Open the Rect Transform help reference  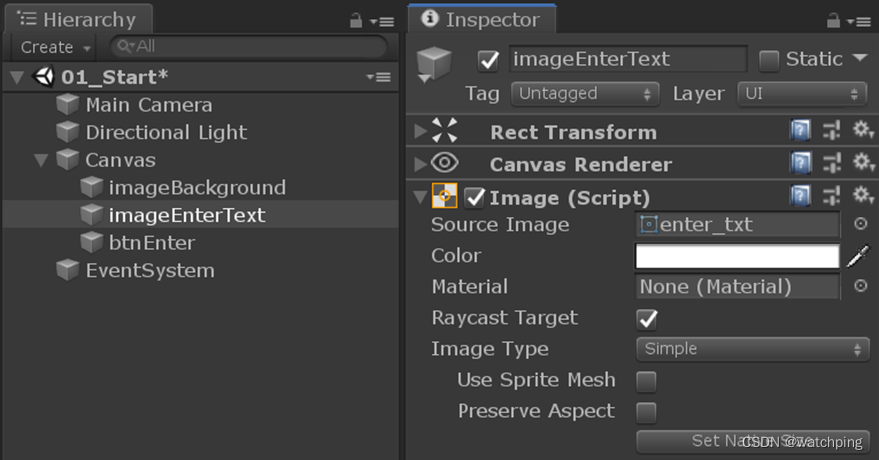(801, 131)
